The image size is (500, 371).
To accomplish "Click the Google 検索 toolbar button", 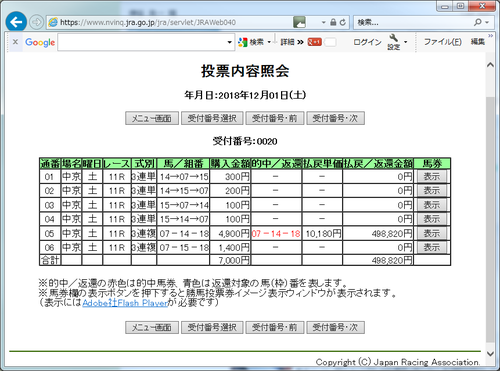I will click(251, 42).
